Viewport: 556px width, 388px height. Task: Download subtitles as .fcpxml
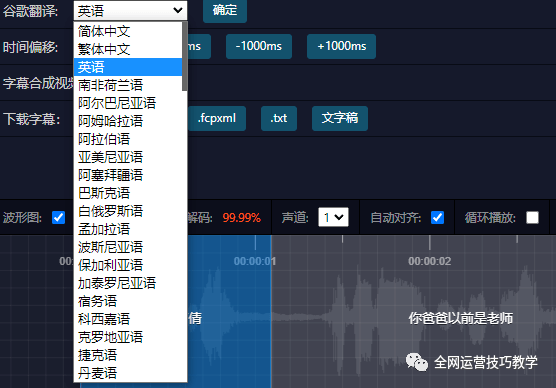coord(217,118)
